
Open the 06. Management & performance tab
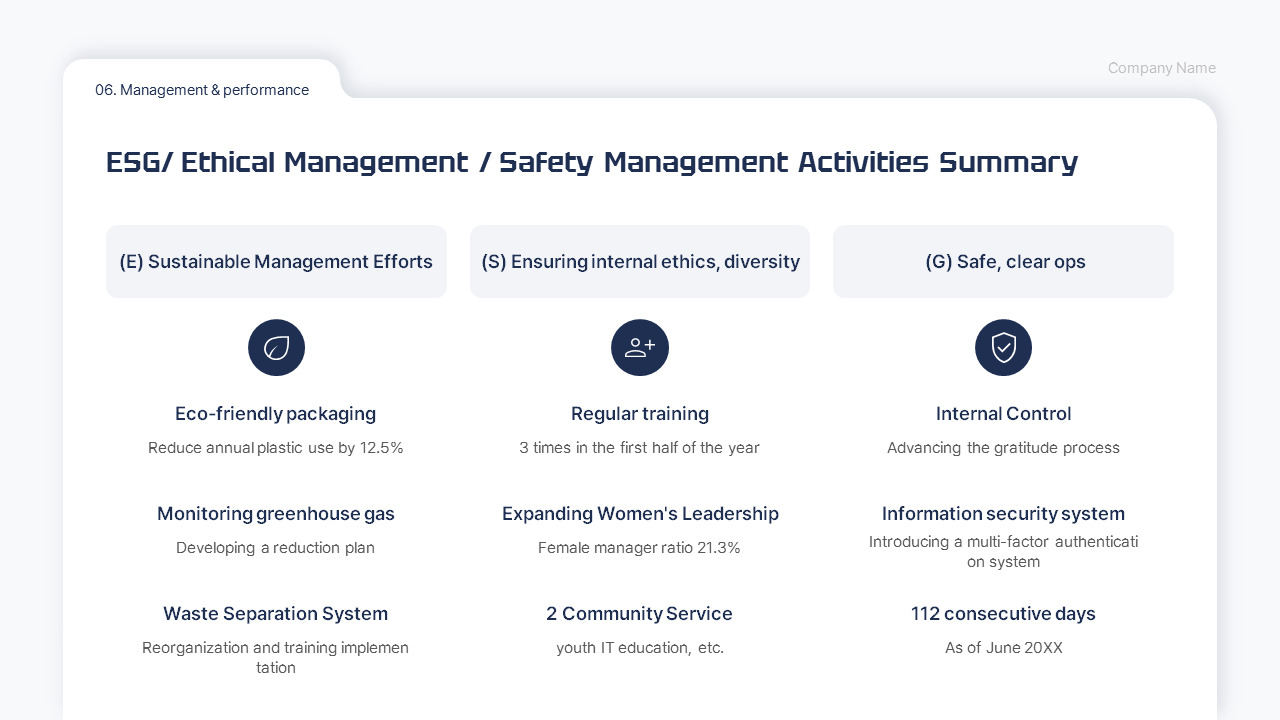(x=202, y=90)
